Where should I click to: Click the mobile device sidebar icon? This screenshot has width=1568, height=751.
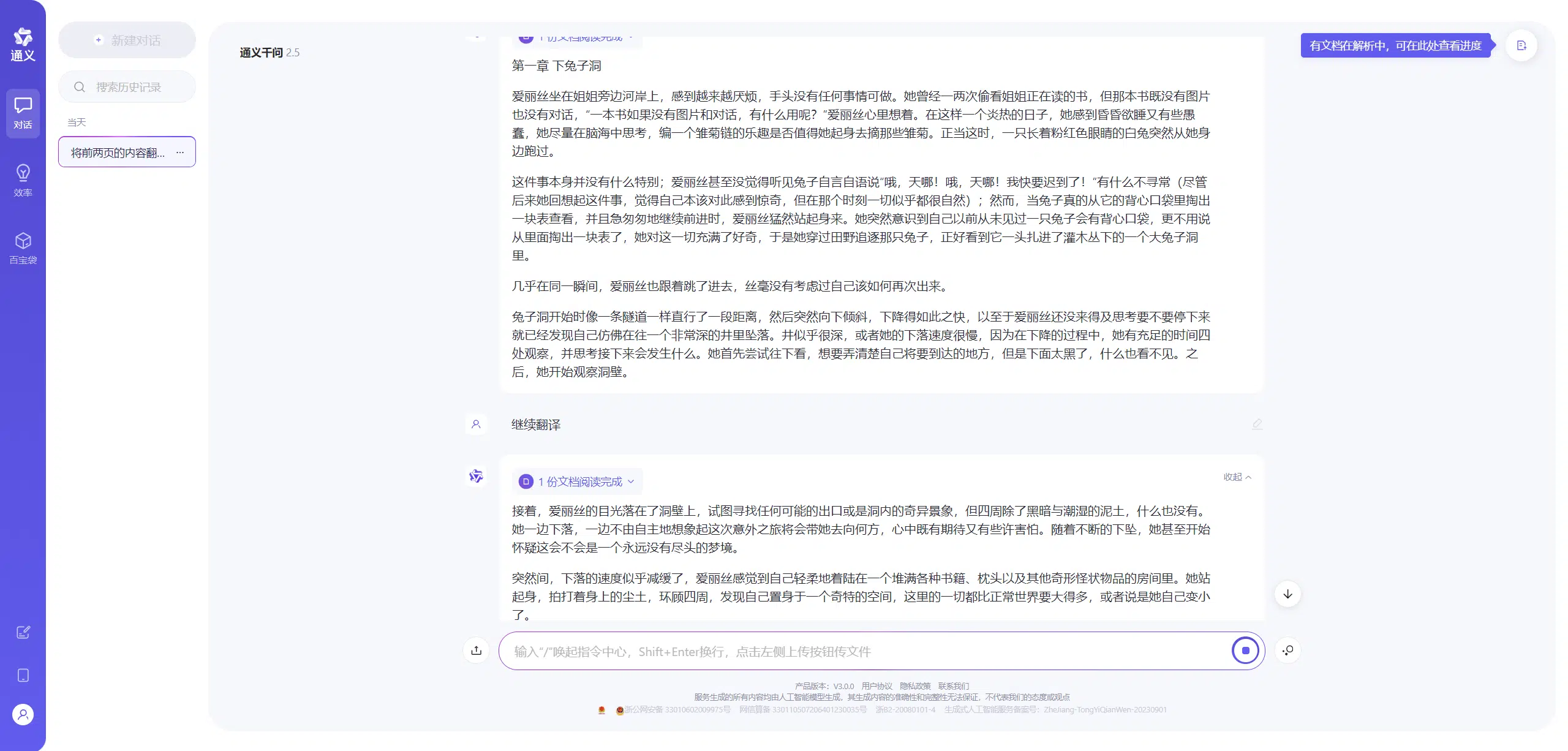pos(23,675)
